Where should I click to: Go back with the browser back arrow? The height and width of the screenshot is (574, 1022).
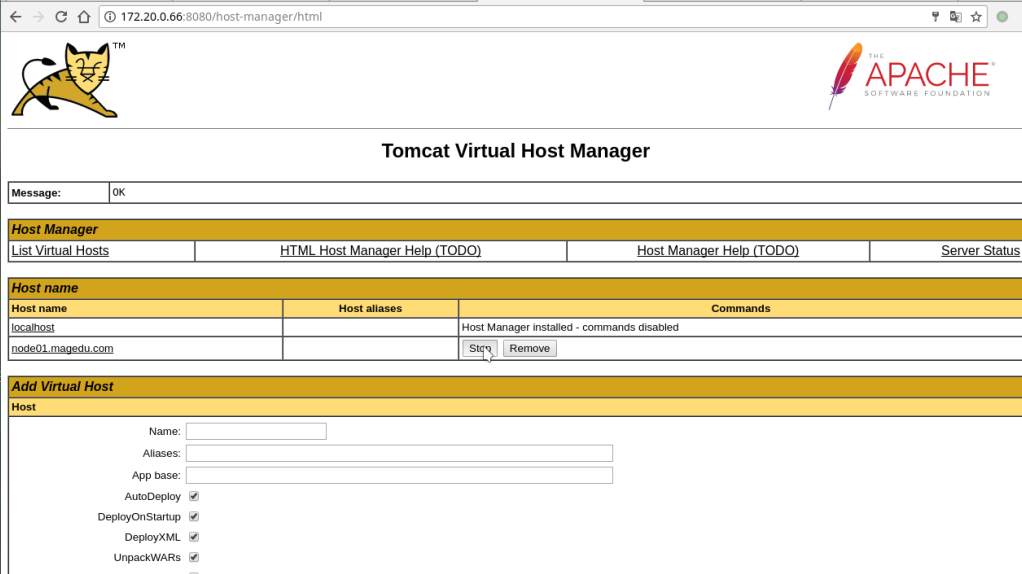point(16,17)
